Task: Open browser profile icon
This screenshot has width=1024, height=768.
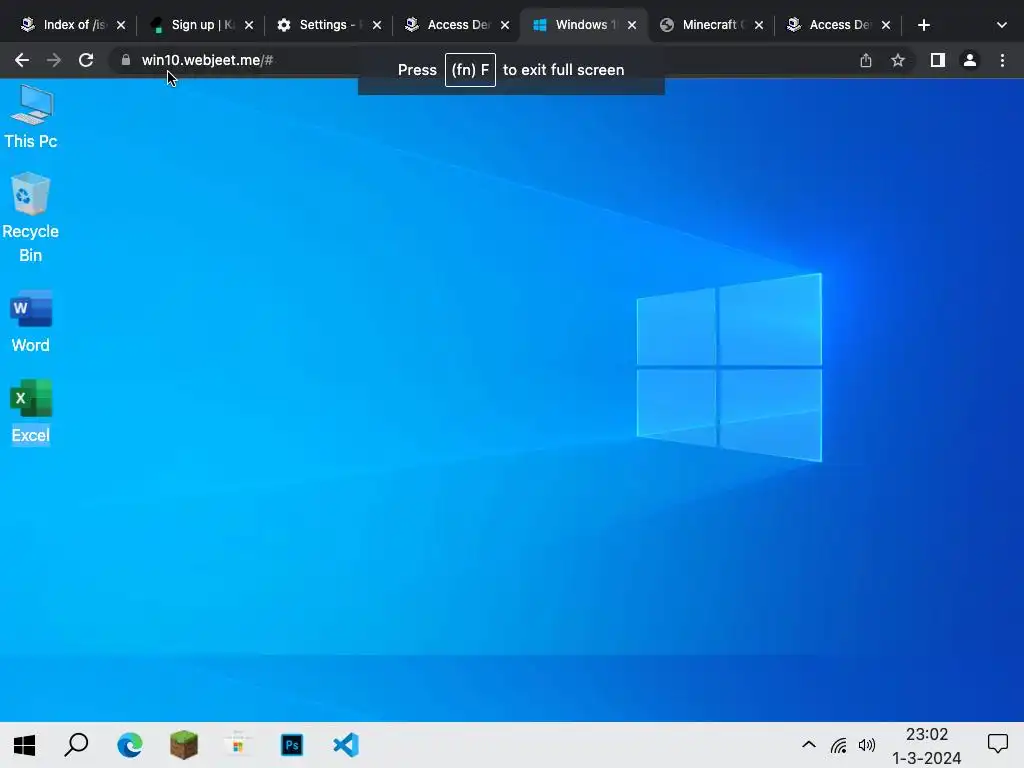Action: pos(970,60)
